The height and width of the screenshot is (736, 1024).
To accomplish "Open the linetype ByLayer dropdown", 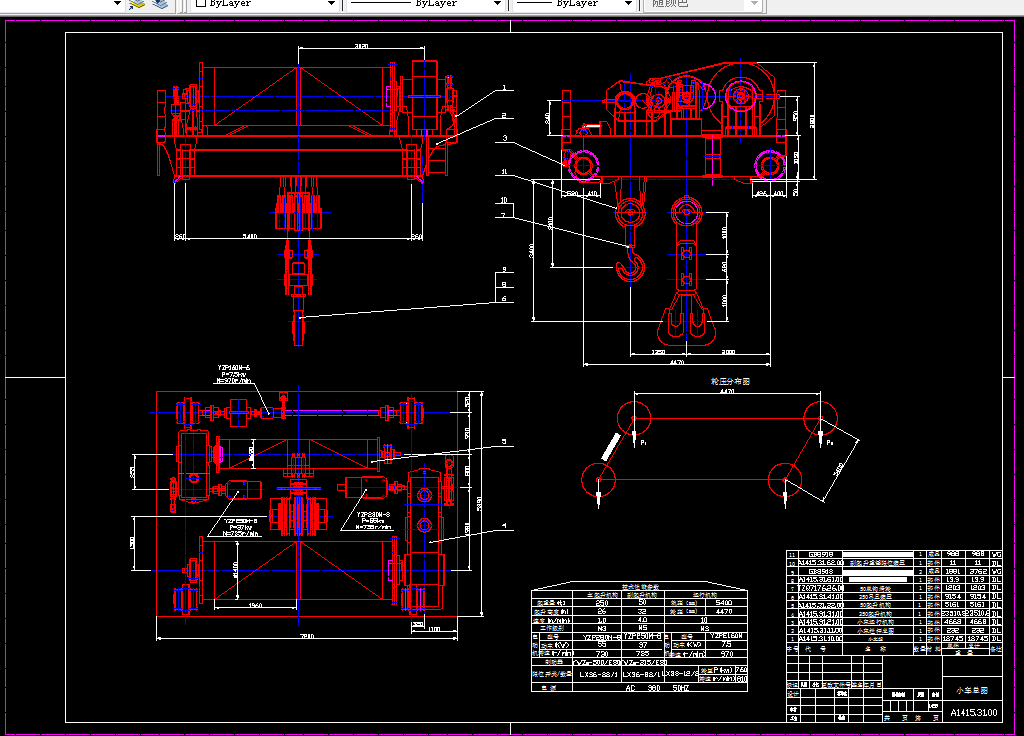I will (425, 3).
